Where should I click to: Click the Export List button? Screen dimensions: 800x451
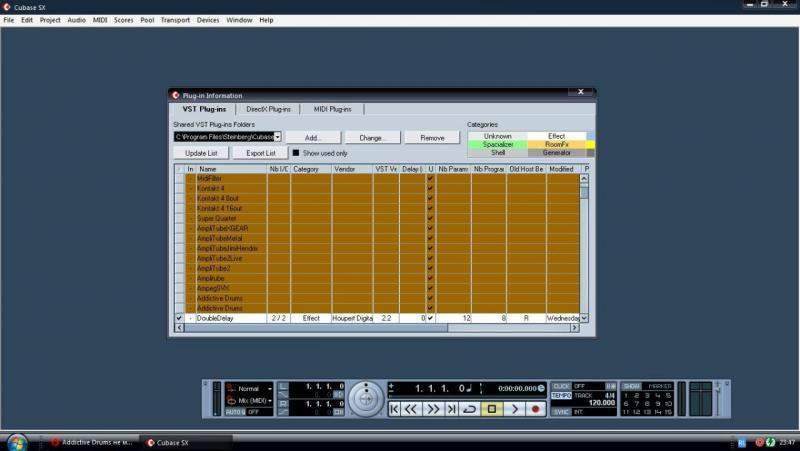point(259,153)
